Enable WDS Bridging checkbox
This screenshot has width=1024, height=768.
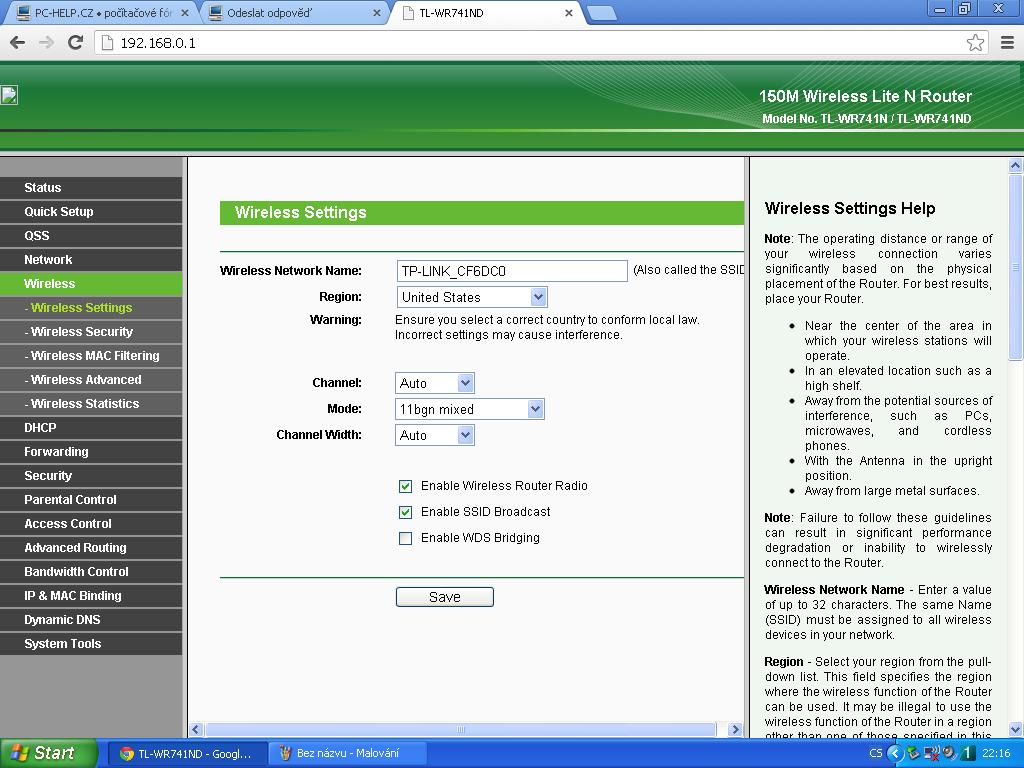(x=405, y=538)
